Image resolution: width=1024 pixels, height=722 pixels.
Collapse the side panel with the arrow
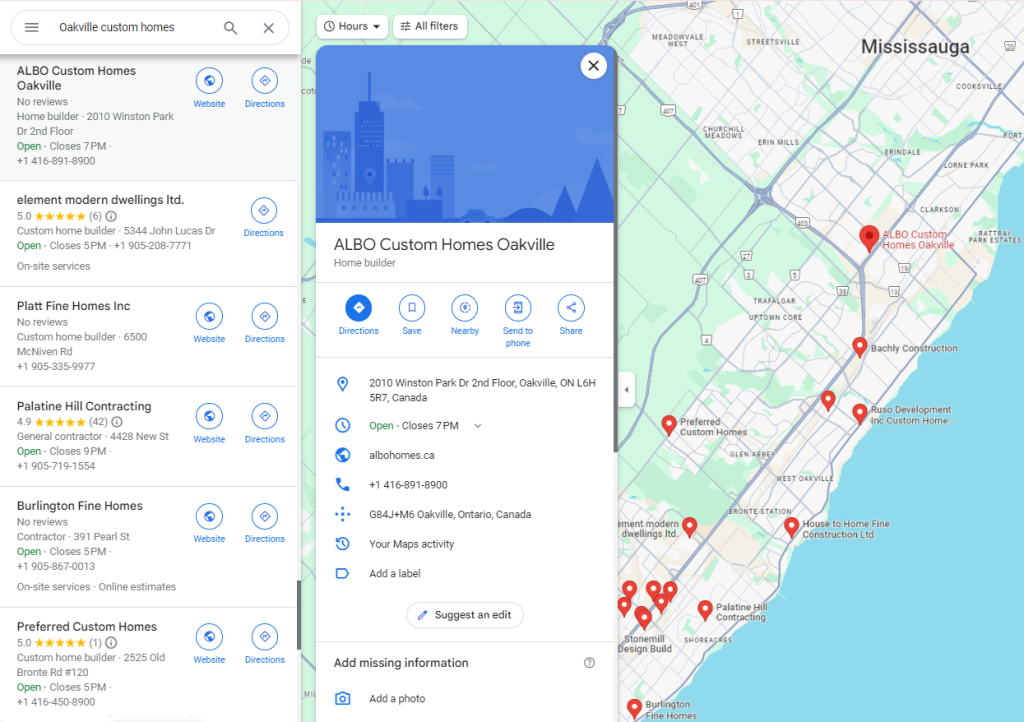coord(626,390)
